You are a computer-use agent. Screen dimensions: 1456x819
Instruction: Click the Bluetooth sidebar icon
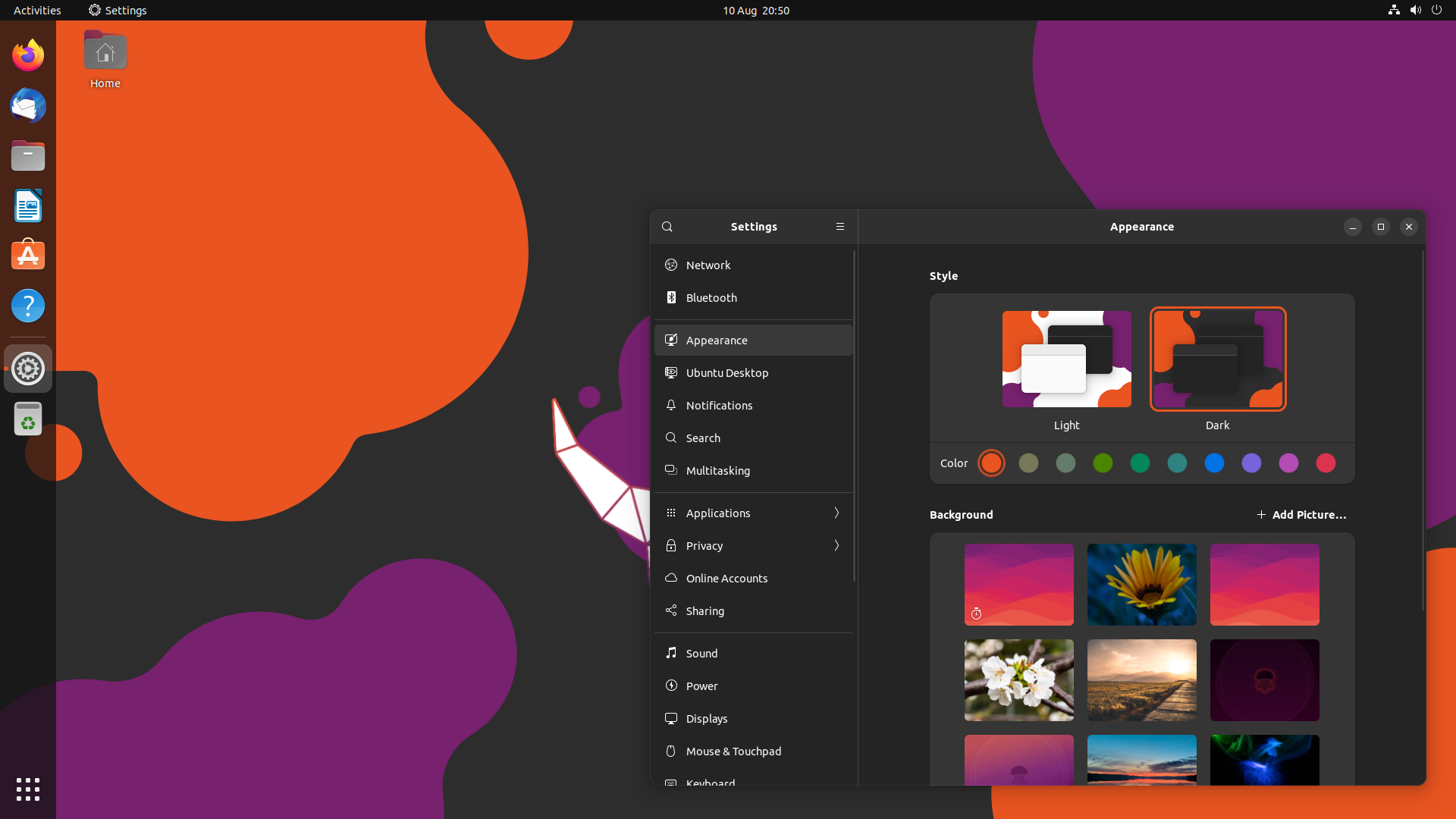point(671,298)
